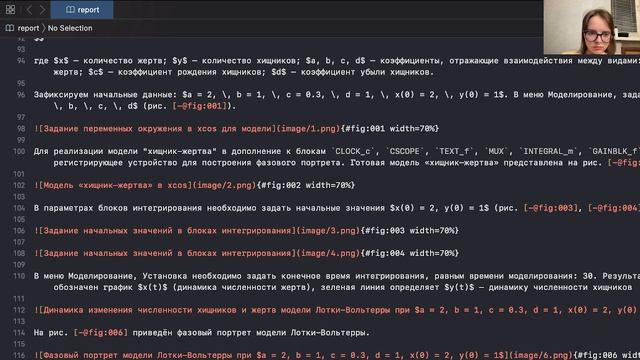Click the [-@fig:003] reference on line 104

551,208
